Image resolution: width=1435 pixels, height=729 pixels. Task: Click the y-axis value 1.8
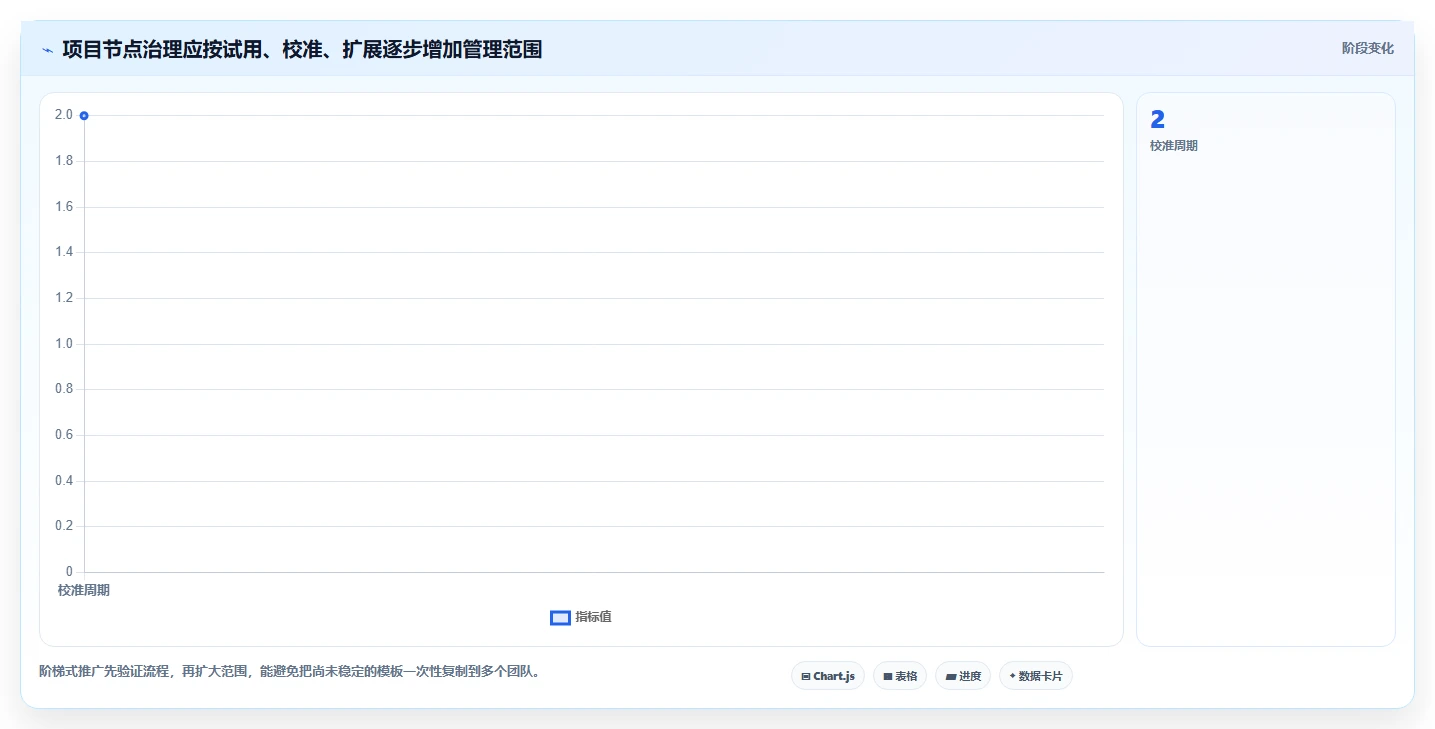(x=64, y=161)
